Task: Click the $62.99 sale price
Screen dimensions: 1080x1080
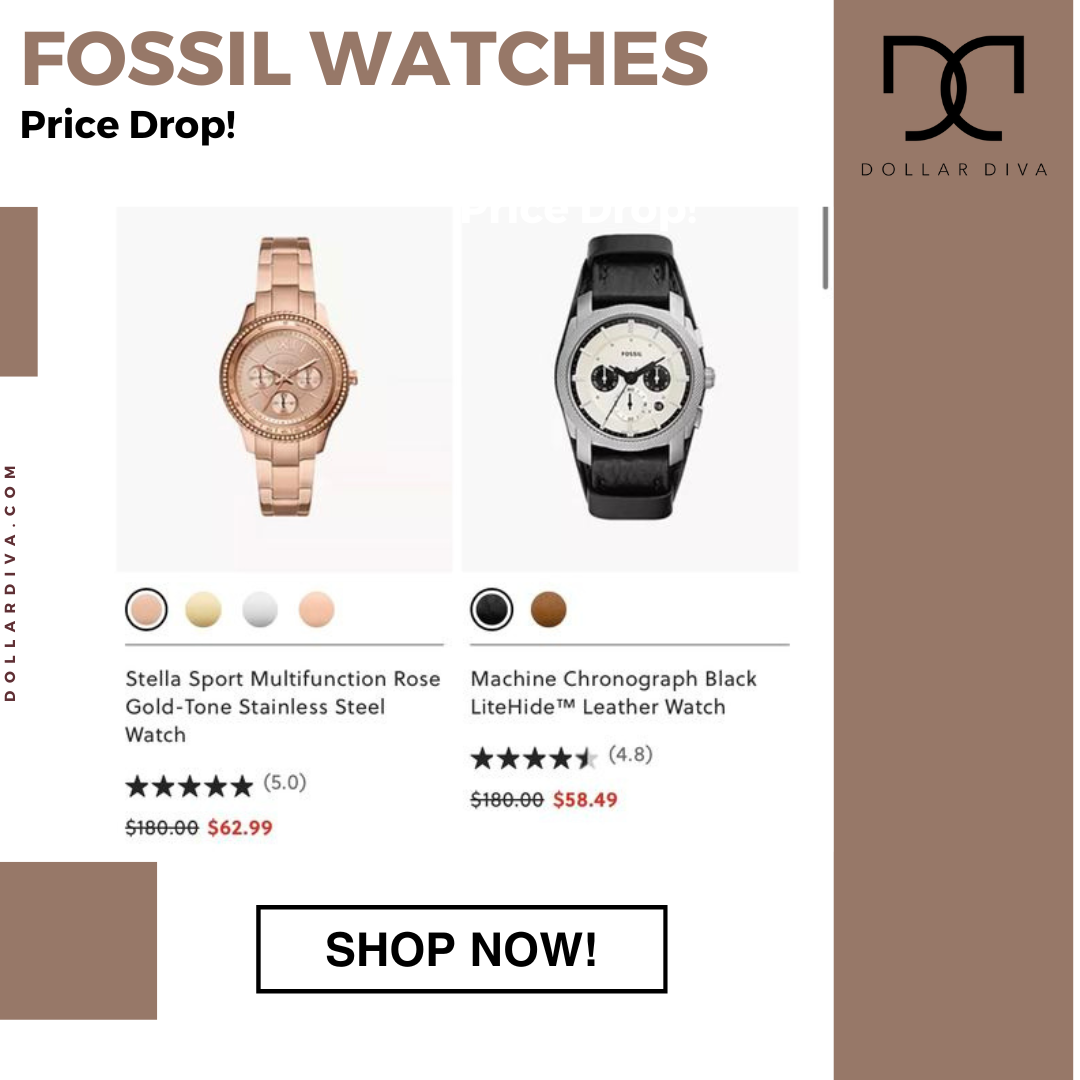Action: tap(240, 827)
